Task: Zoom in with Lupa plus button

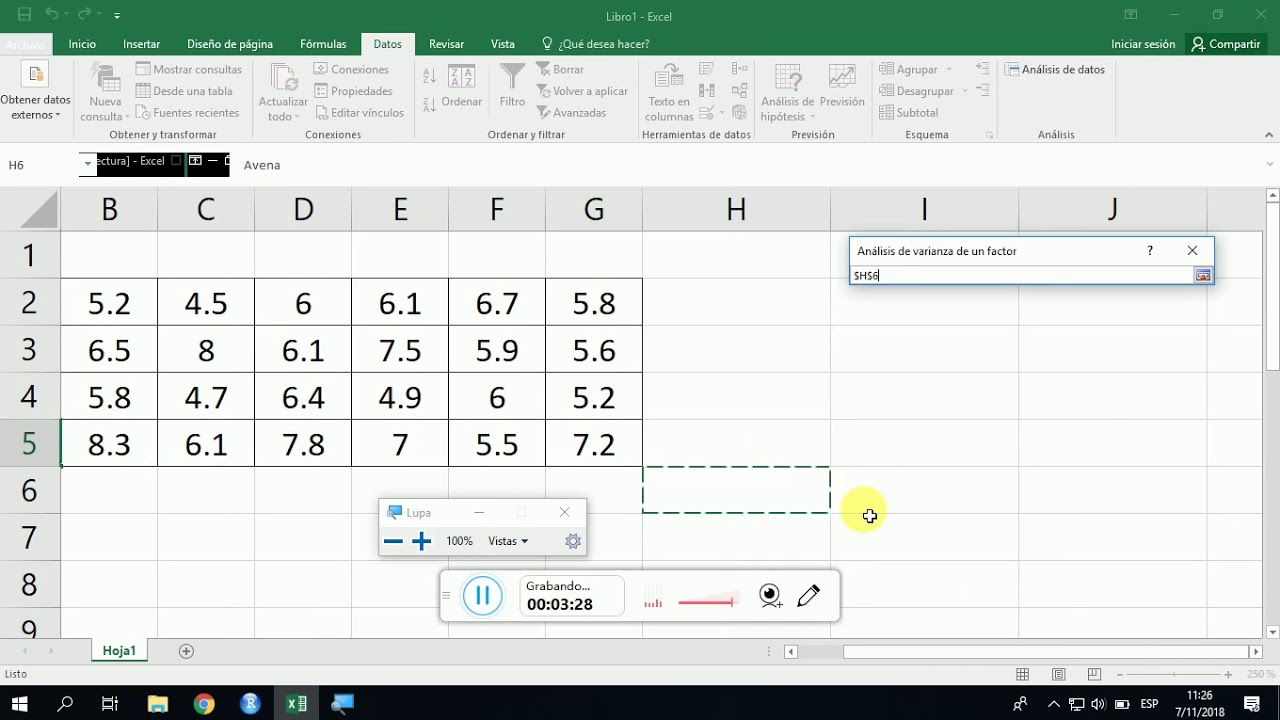Action: (422, 541)
